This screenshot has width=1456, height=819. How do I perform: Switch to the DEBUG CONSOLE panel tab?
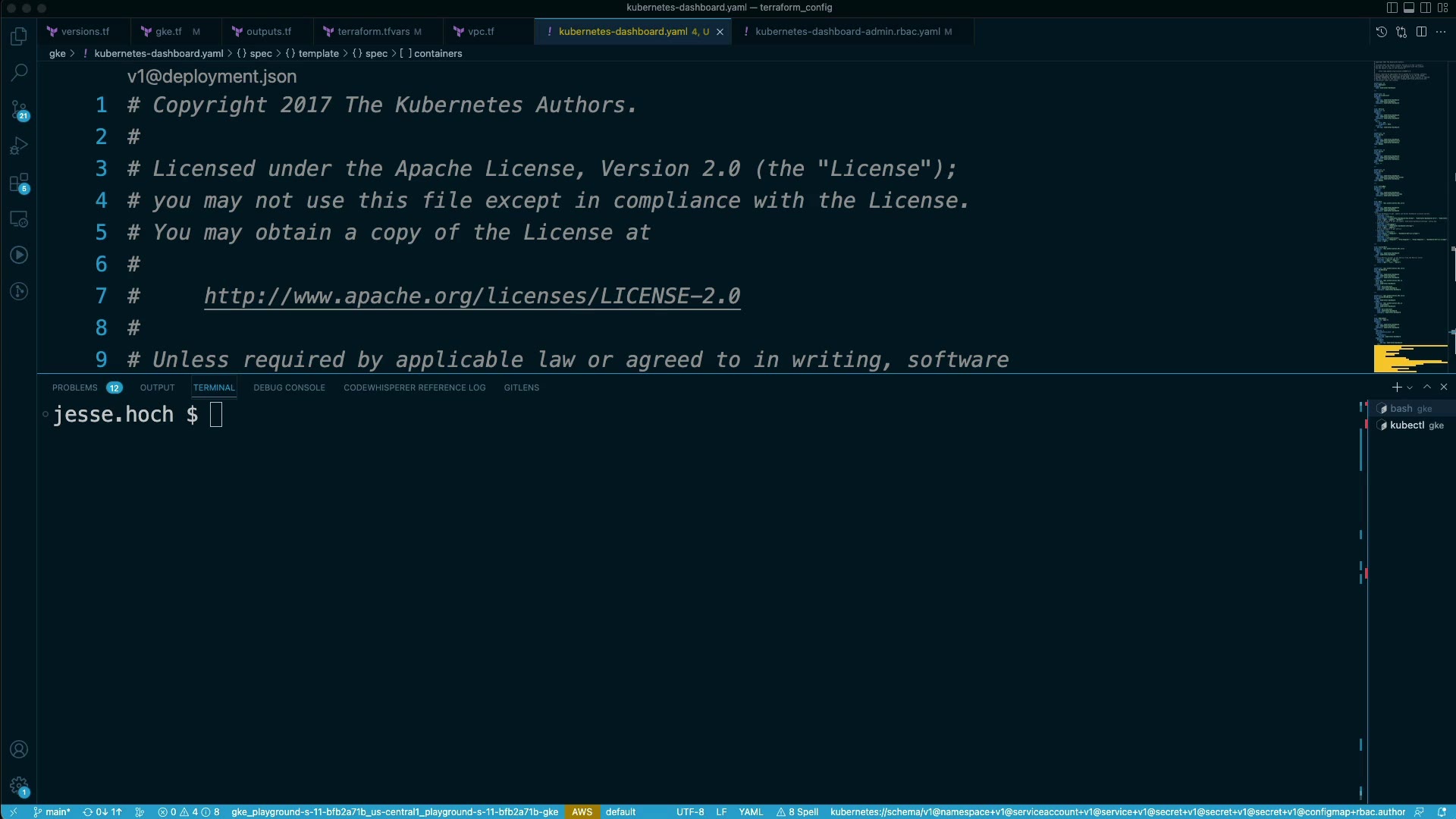point(289,388)
